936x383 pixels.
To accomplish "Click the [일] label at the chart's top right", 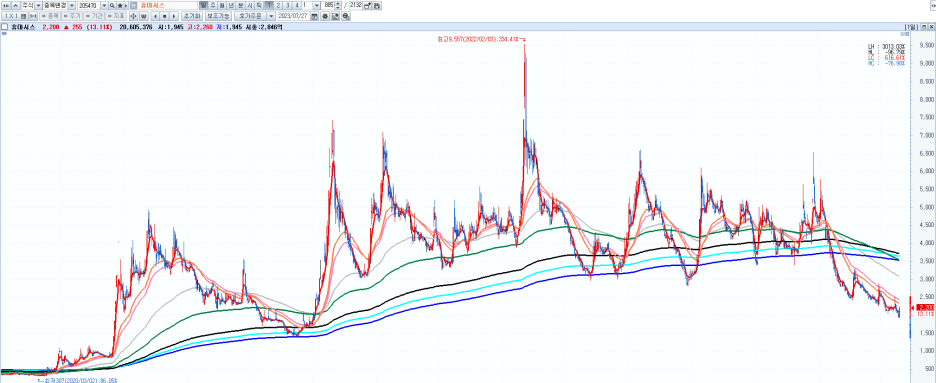I will coord(912,27).
